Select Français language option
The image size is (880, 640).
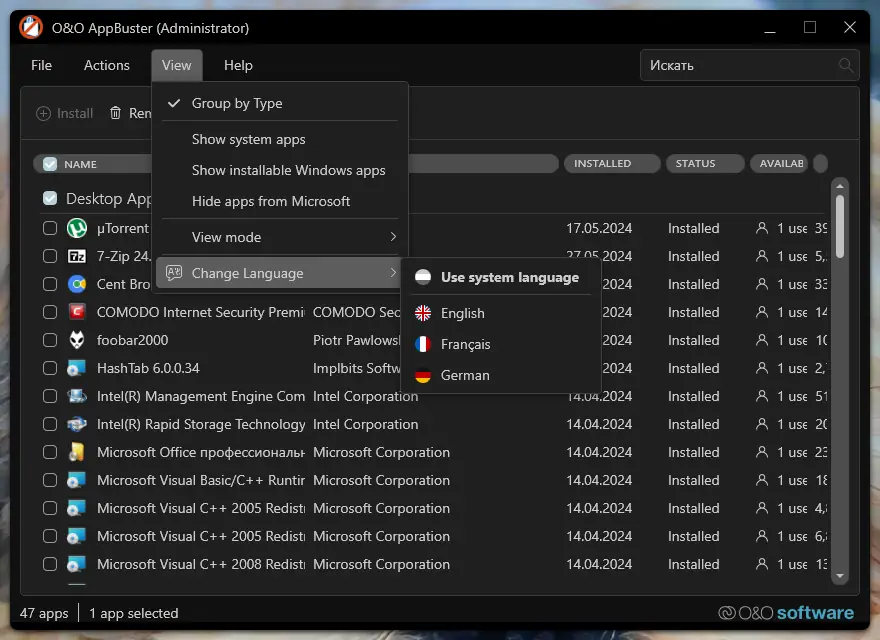[465, 344]
